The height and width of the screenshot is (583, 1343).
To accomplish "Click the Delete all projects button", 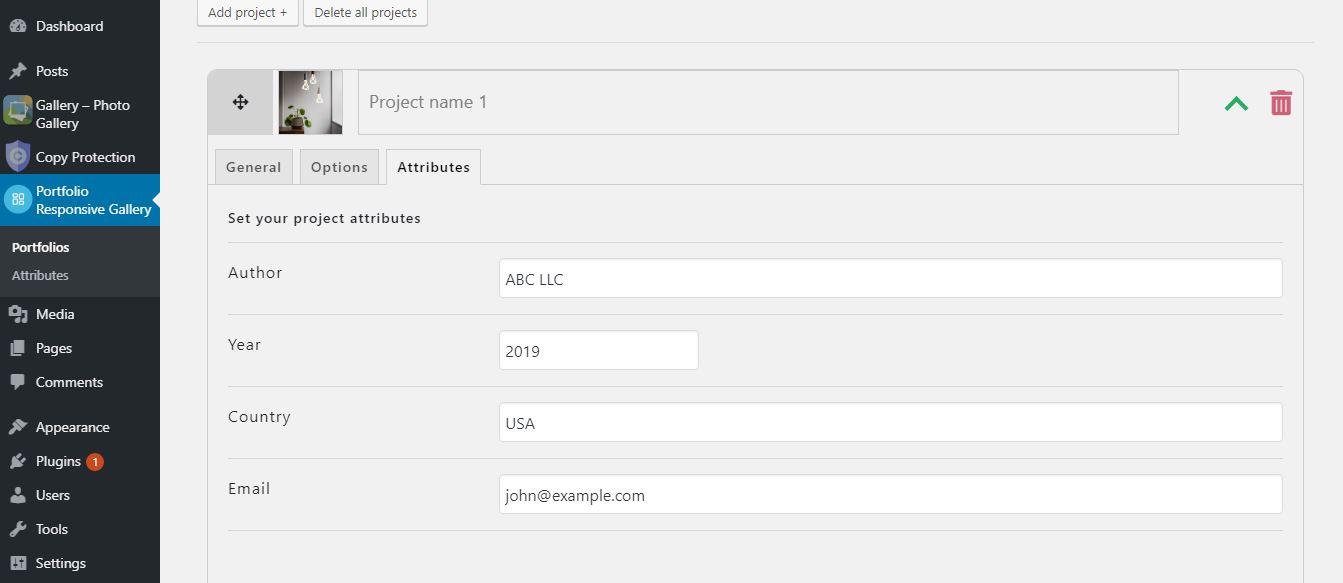I will tap(365, 13).
